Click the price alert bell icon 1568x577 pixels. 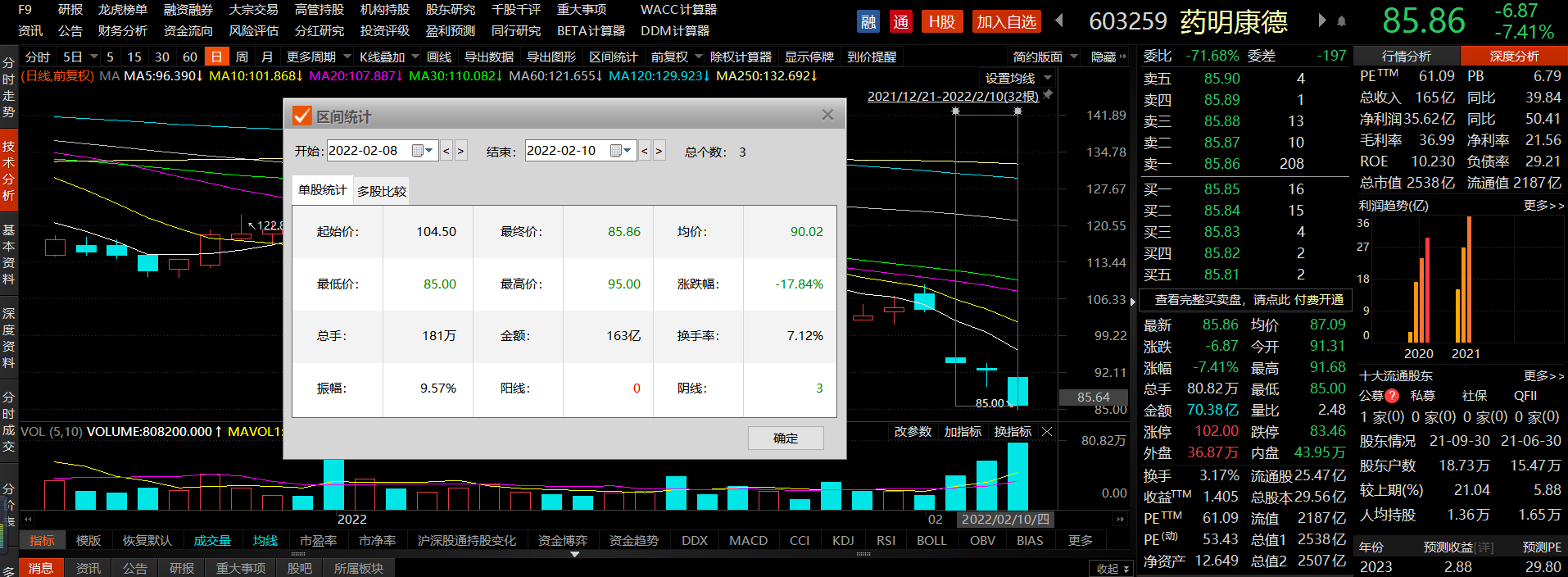click(1342, 21)
